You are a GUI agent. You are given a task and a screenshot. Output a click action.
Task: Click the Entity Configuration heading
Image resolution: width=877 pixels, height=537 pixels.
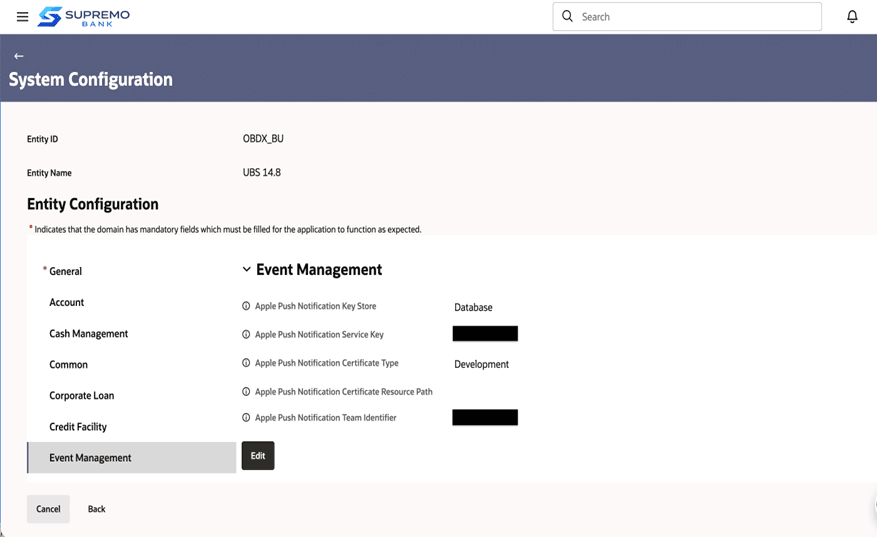[93, 204]
